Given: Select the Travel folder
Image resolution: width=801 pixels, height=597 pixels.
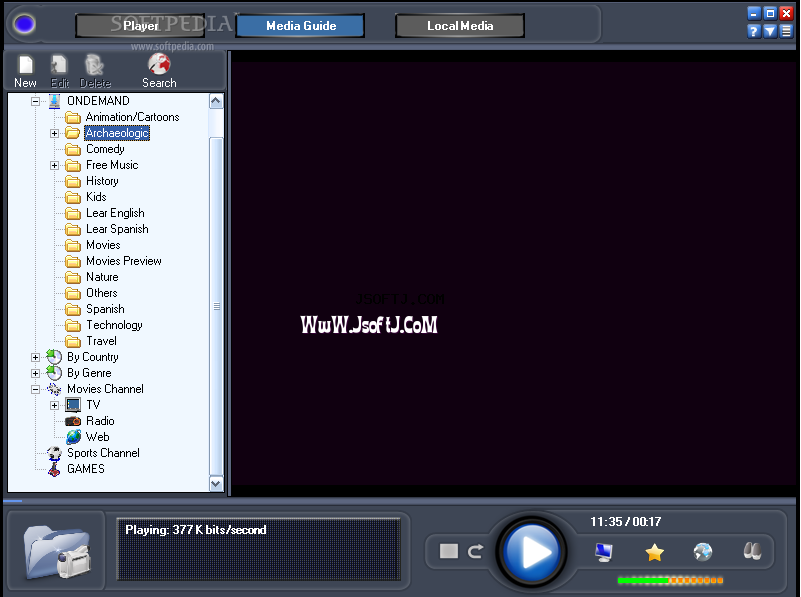Looking at the screenshot, I should pyautogui.click(x=101, y=341).
